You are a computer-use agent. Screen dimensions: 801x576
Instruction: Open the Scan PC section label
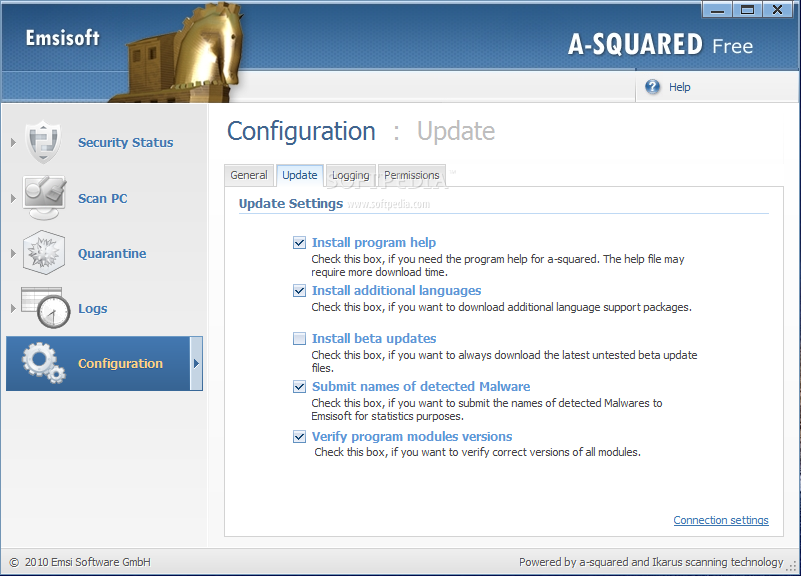pos(103,198)
